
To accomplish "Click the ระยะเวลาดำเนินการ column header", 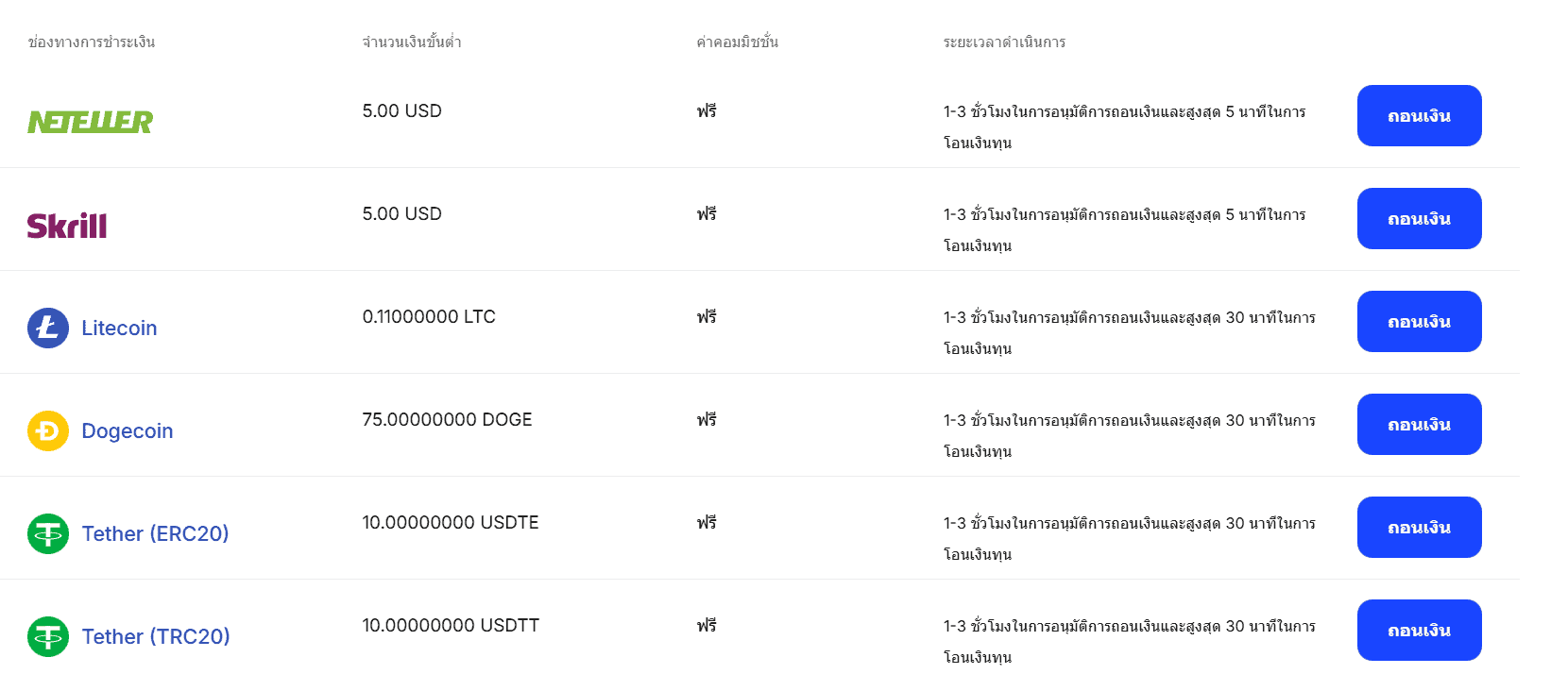I will coord(1004,42).
